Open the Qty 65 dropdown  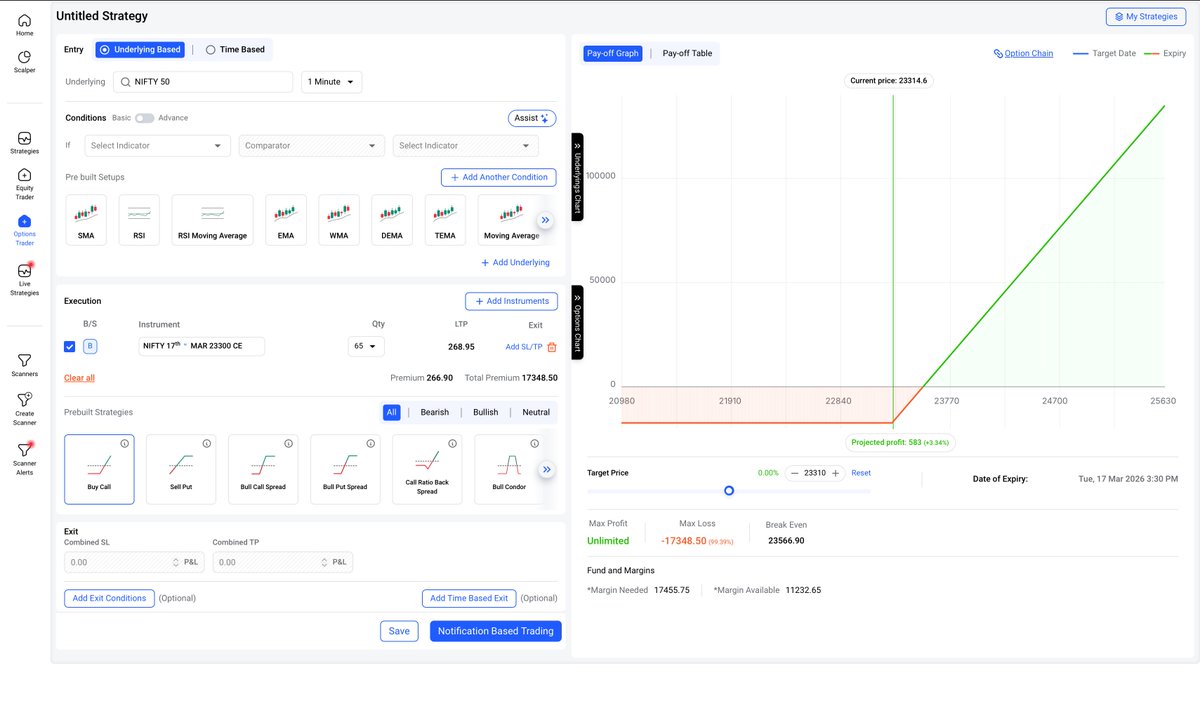[x=366, y=347]
